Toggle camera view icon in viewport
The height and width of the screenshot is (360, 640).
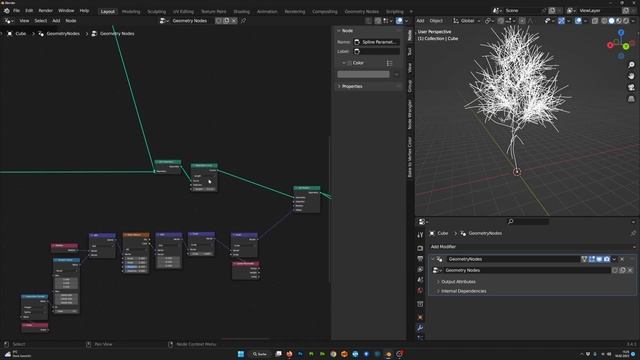tap(631, 87)
